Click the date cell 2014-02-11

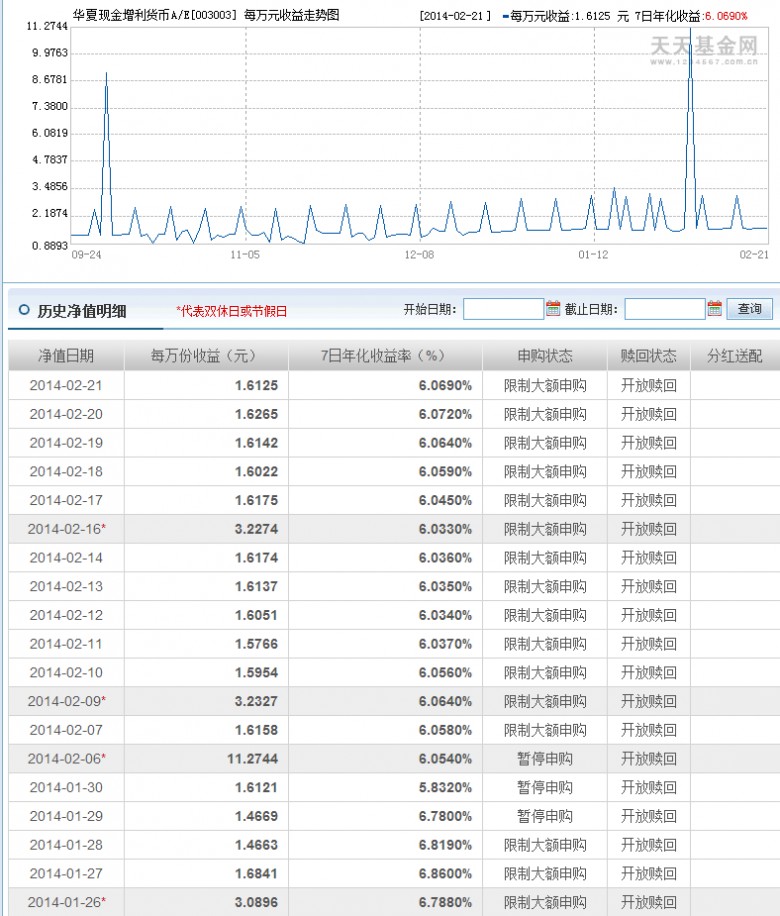click(66, 644)
